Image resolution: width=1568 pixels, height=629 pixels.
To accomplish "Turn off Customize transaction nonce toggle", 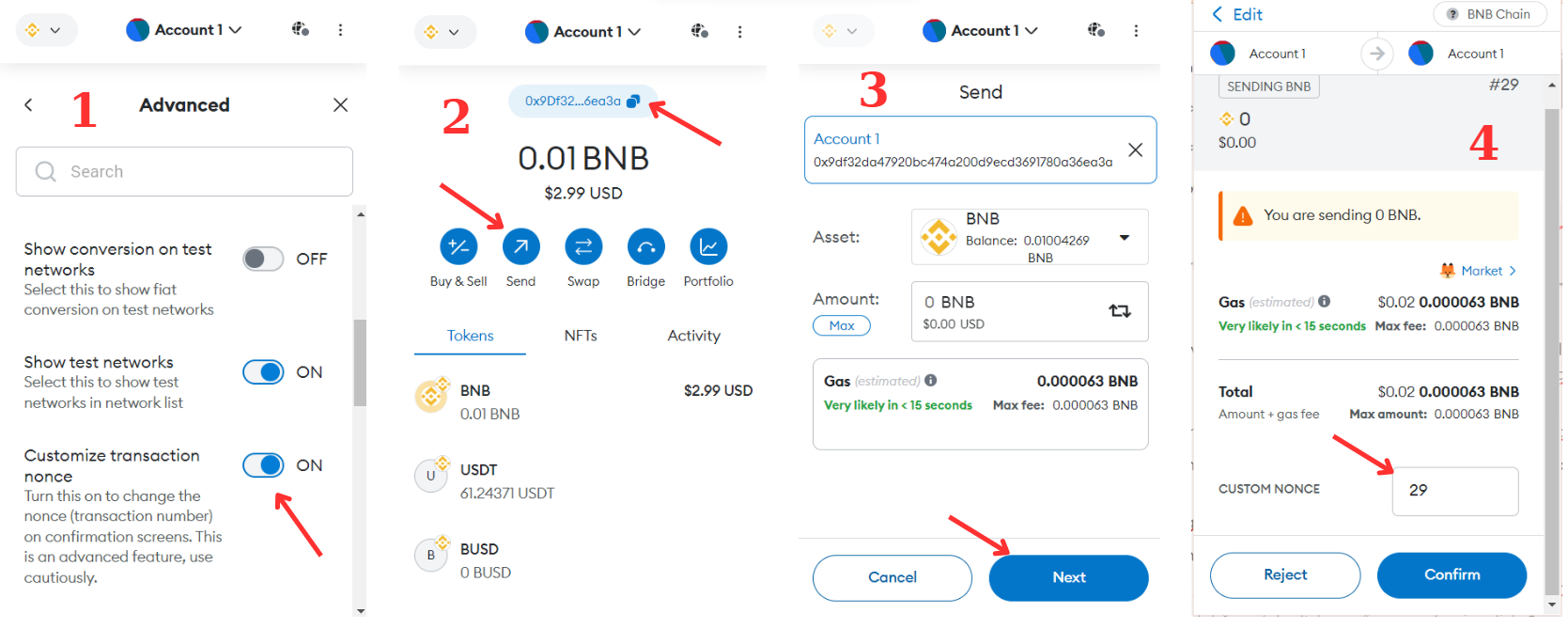I will (x=263, y=465).
